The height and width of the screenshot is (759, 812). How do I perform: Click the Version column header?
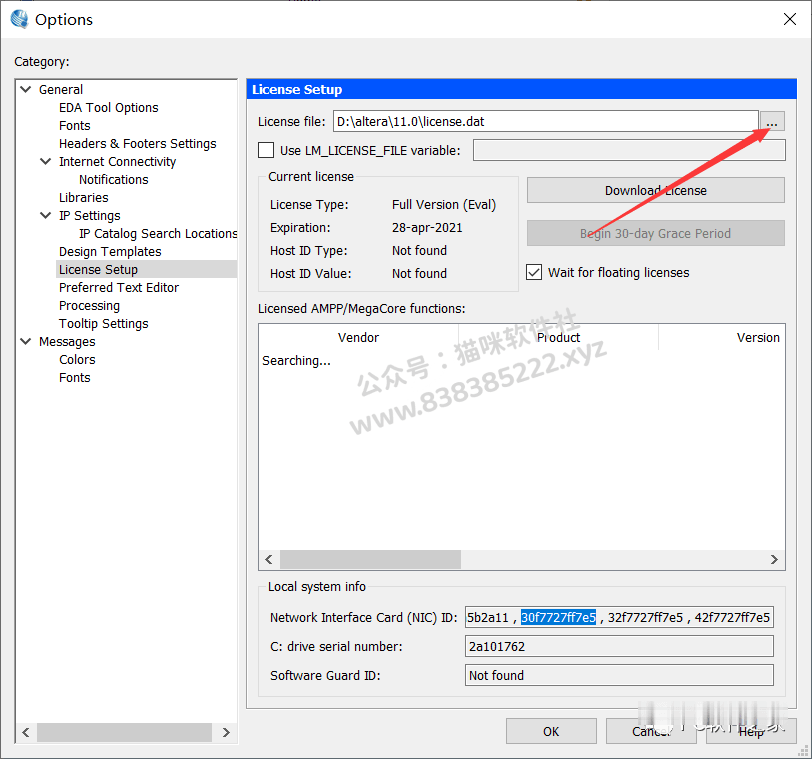click(722, 338)
